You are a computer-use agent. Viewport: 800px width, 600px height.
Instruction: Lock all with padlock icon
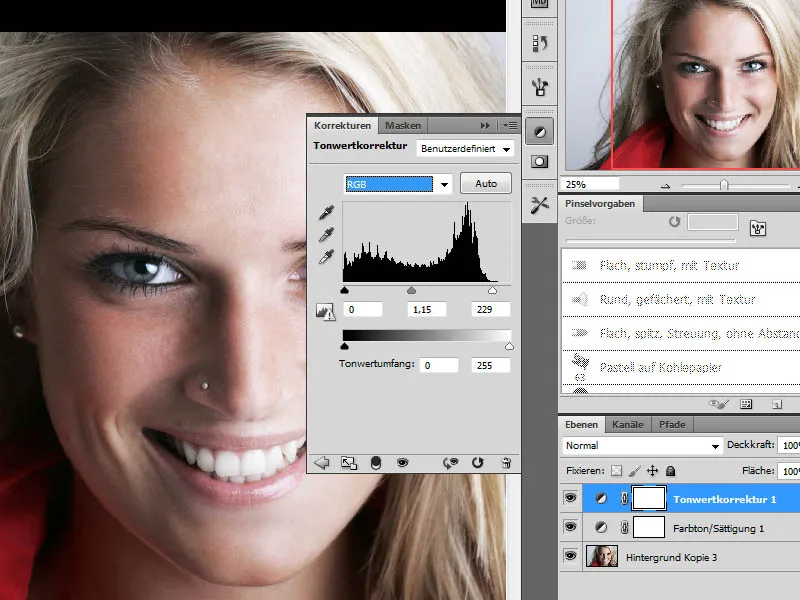click(670, 470)
